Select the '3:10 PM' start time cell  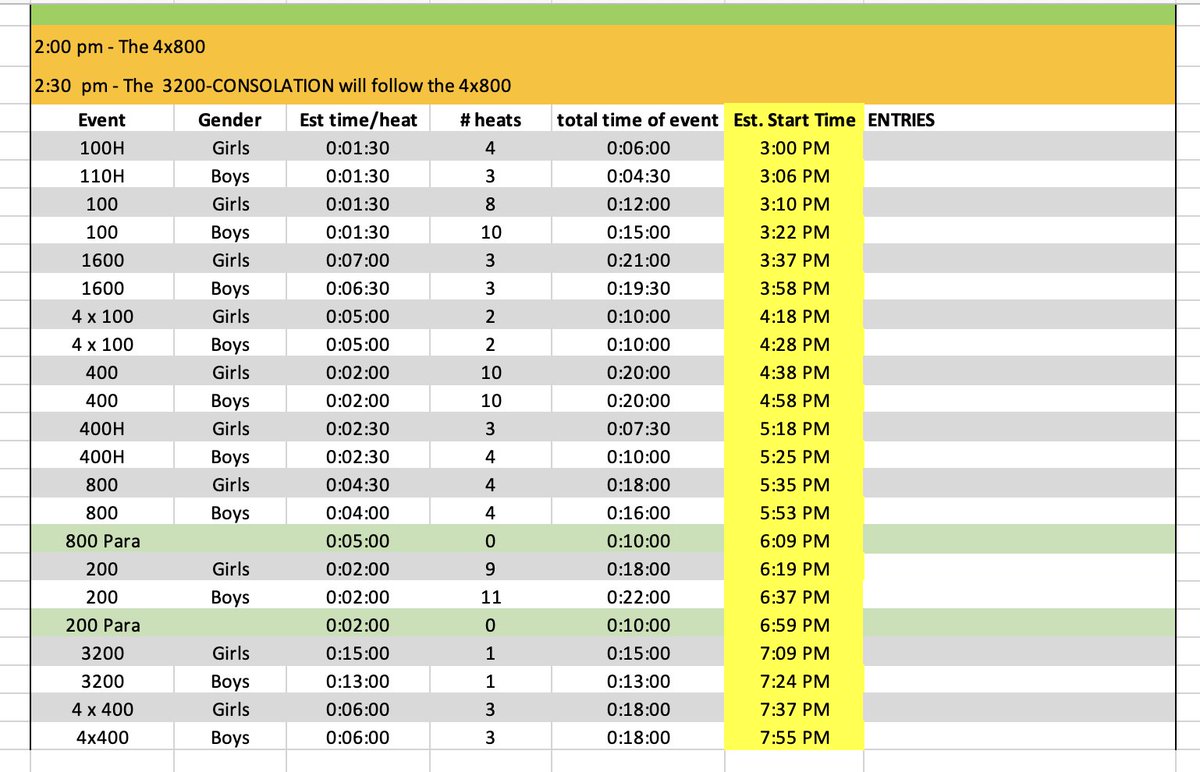[794, 204]
